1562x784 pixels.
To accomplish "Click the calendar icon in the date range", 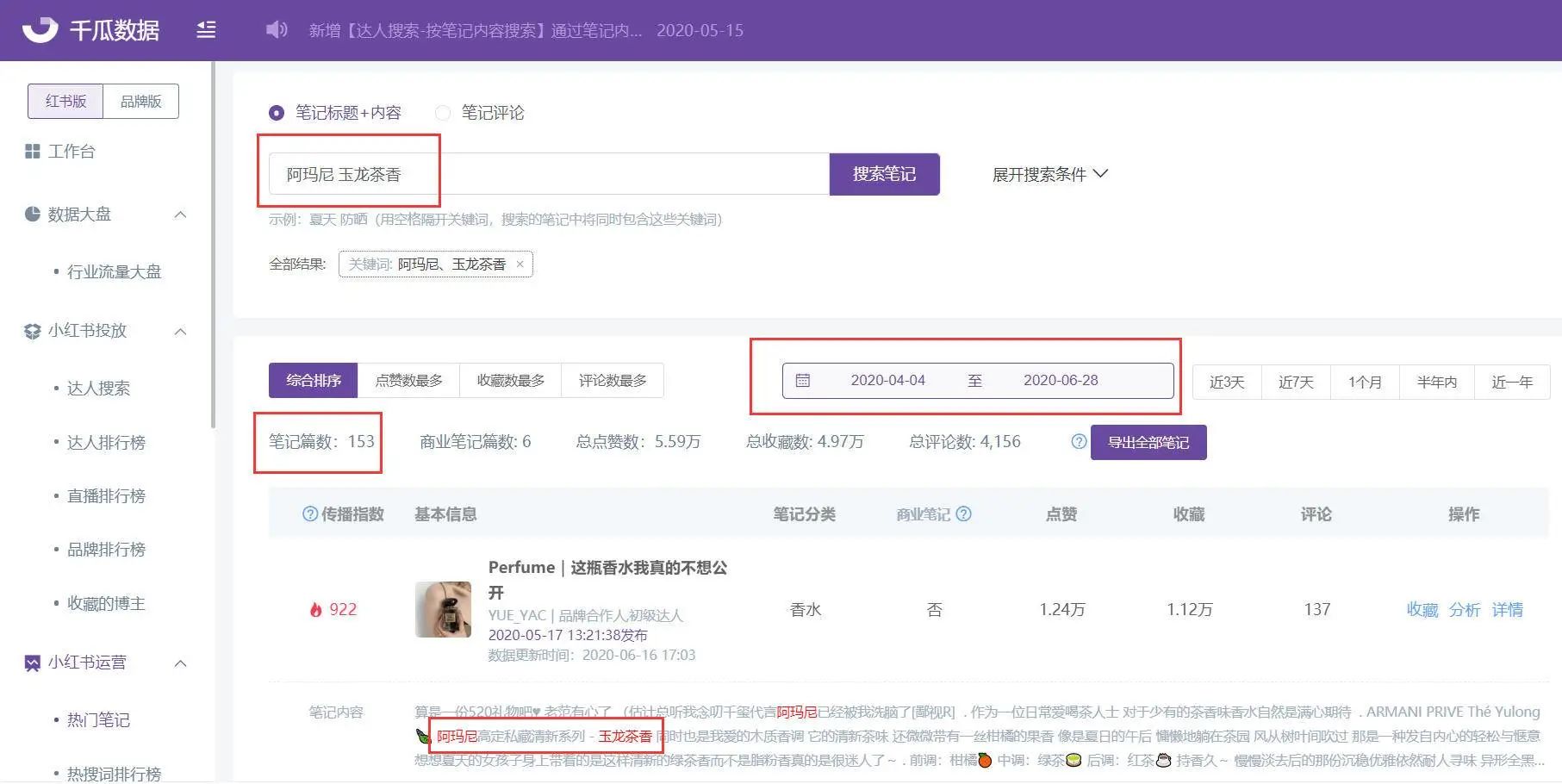I will click(x=802, y=380).
